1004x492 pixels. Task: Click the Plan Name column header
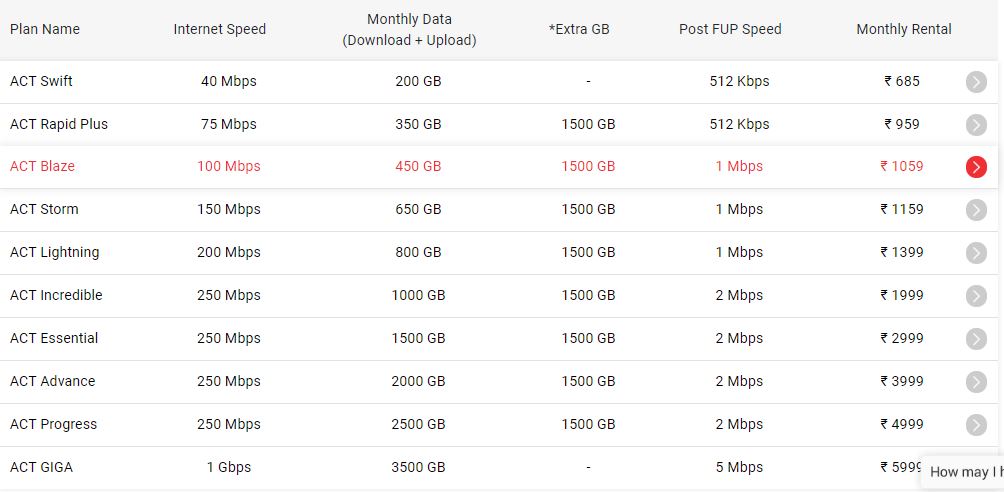[x=45, y=29]
